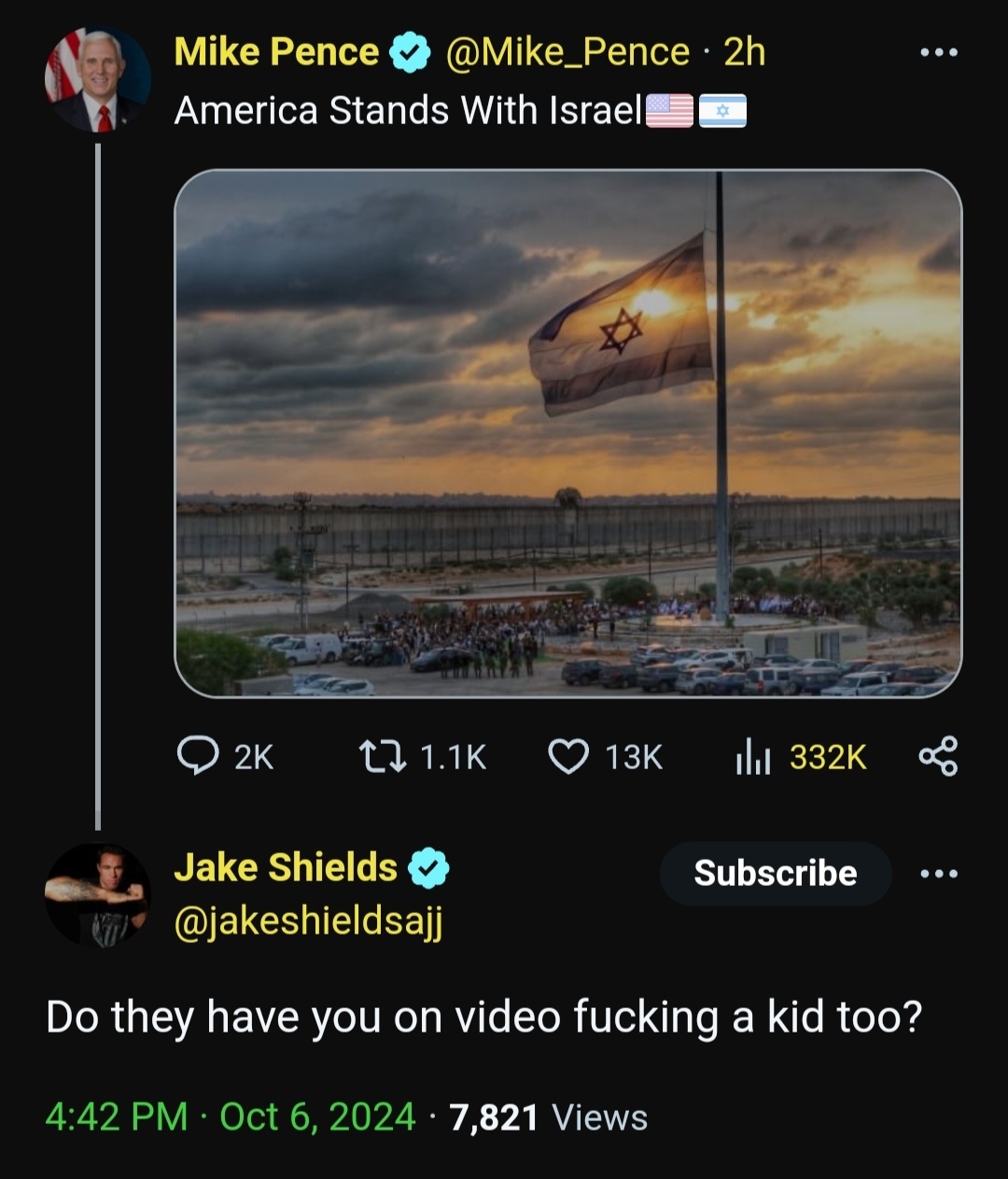Repost using the retweet arrows icon

383,756
